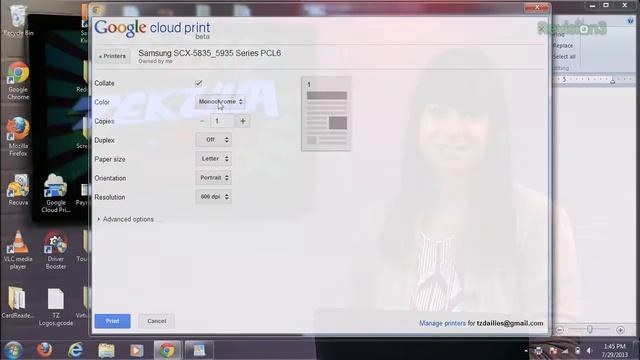Click the taskbar clock showing 1:45 PM
640x360 pixels.
coord(614,351)
